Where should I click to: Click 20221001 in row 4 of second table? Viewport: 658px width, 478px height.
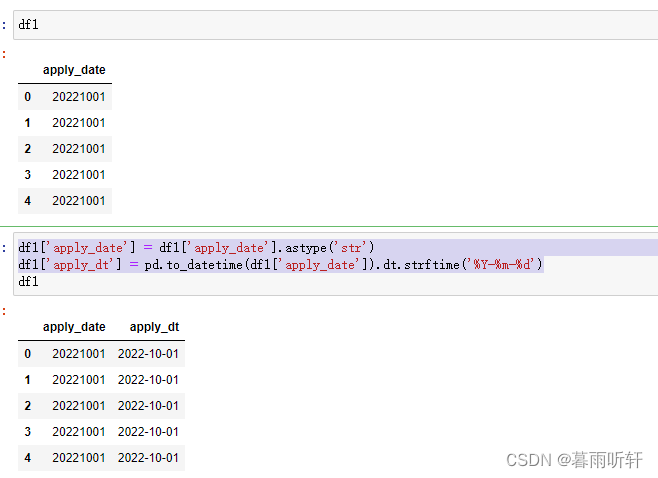(78, 458)
